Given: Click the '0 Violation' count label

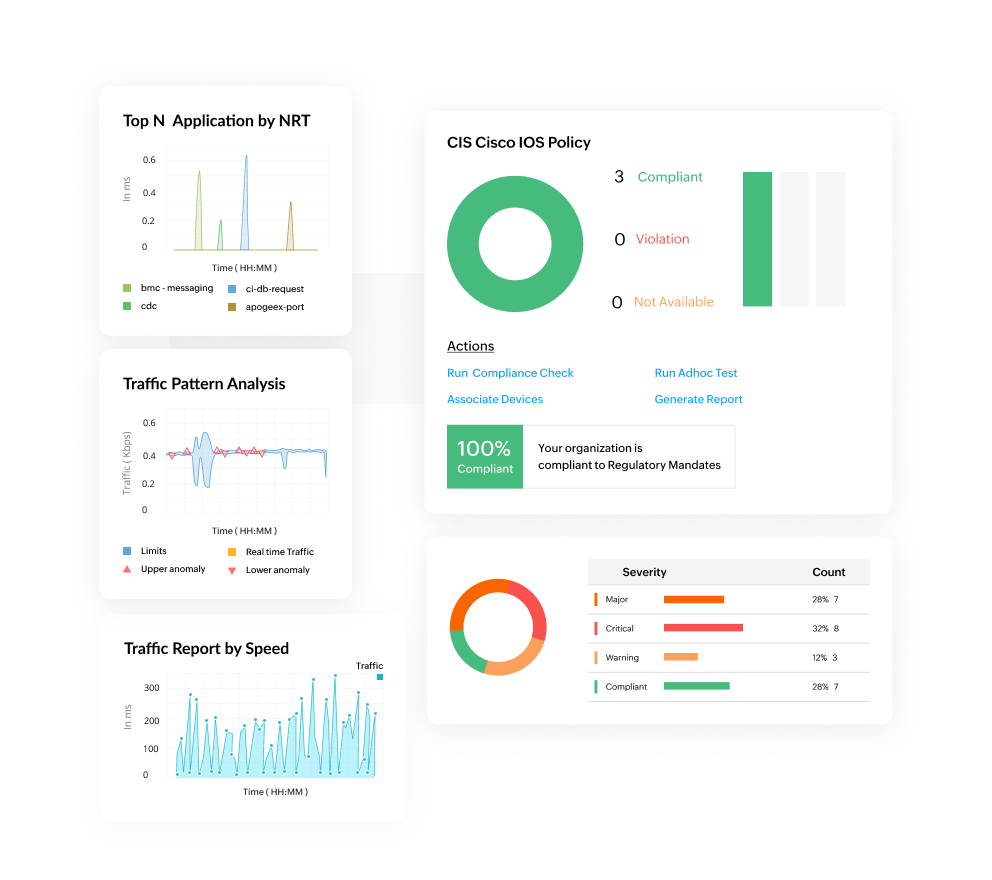Looking at the screenshot, I should click(x=652, y=239).
